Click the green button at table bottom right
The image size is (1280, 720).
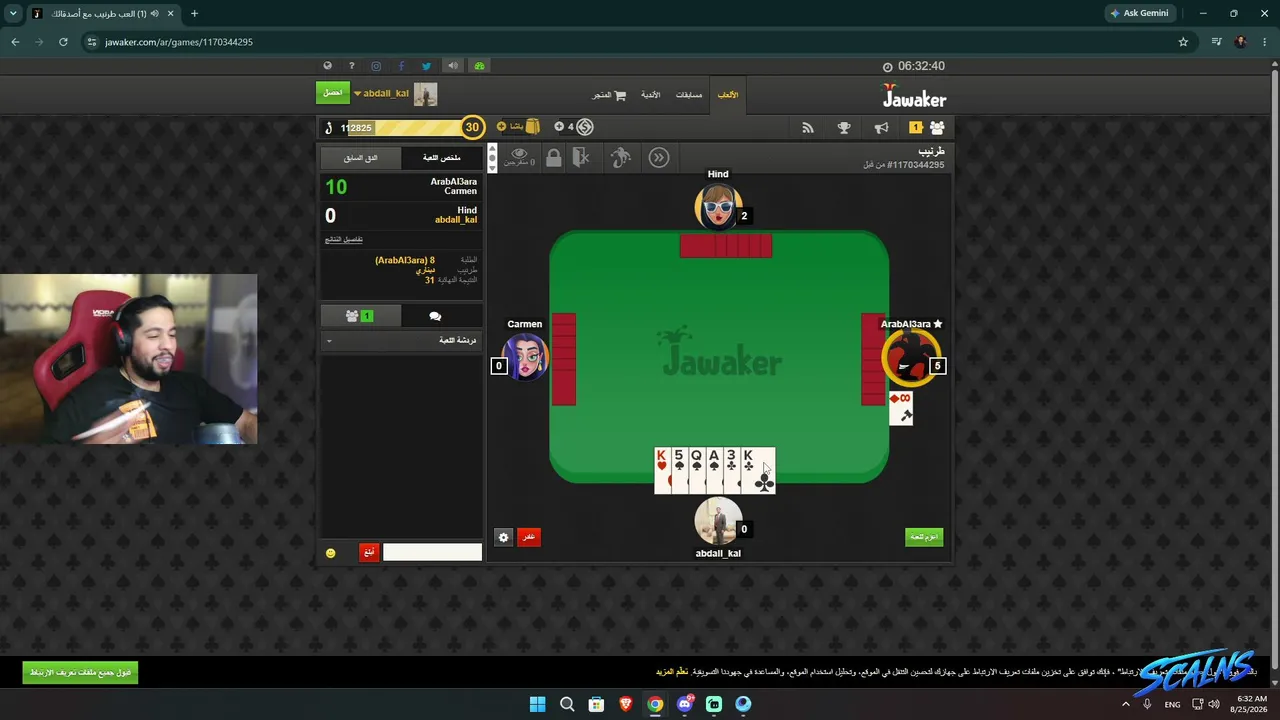pos(924,537)
